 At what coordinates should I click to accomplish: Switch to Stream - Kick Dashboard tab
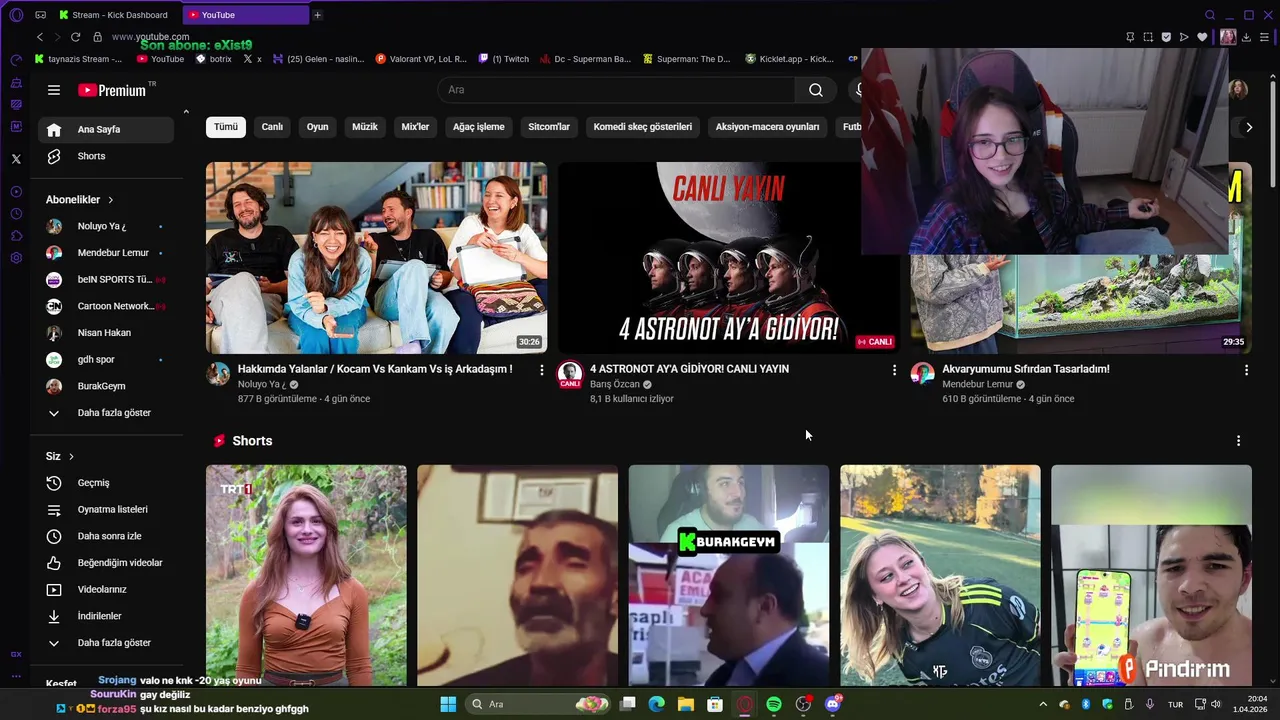point(115,15)
